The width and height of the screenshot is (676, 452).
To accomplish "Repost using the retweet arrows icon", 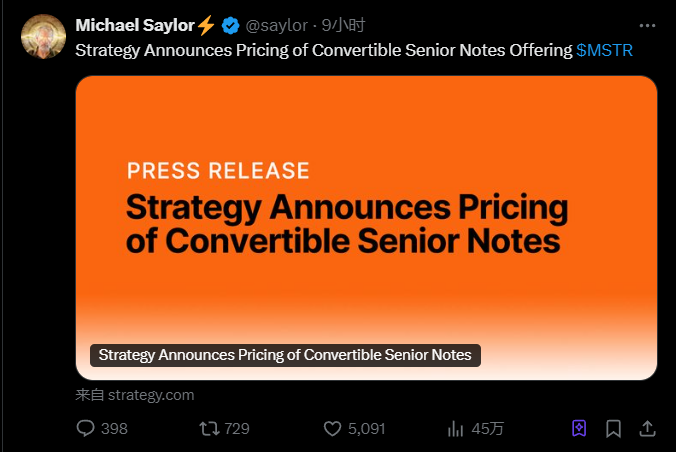I will pos(209,429).
